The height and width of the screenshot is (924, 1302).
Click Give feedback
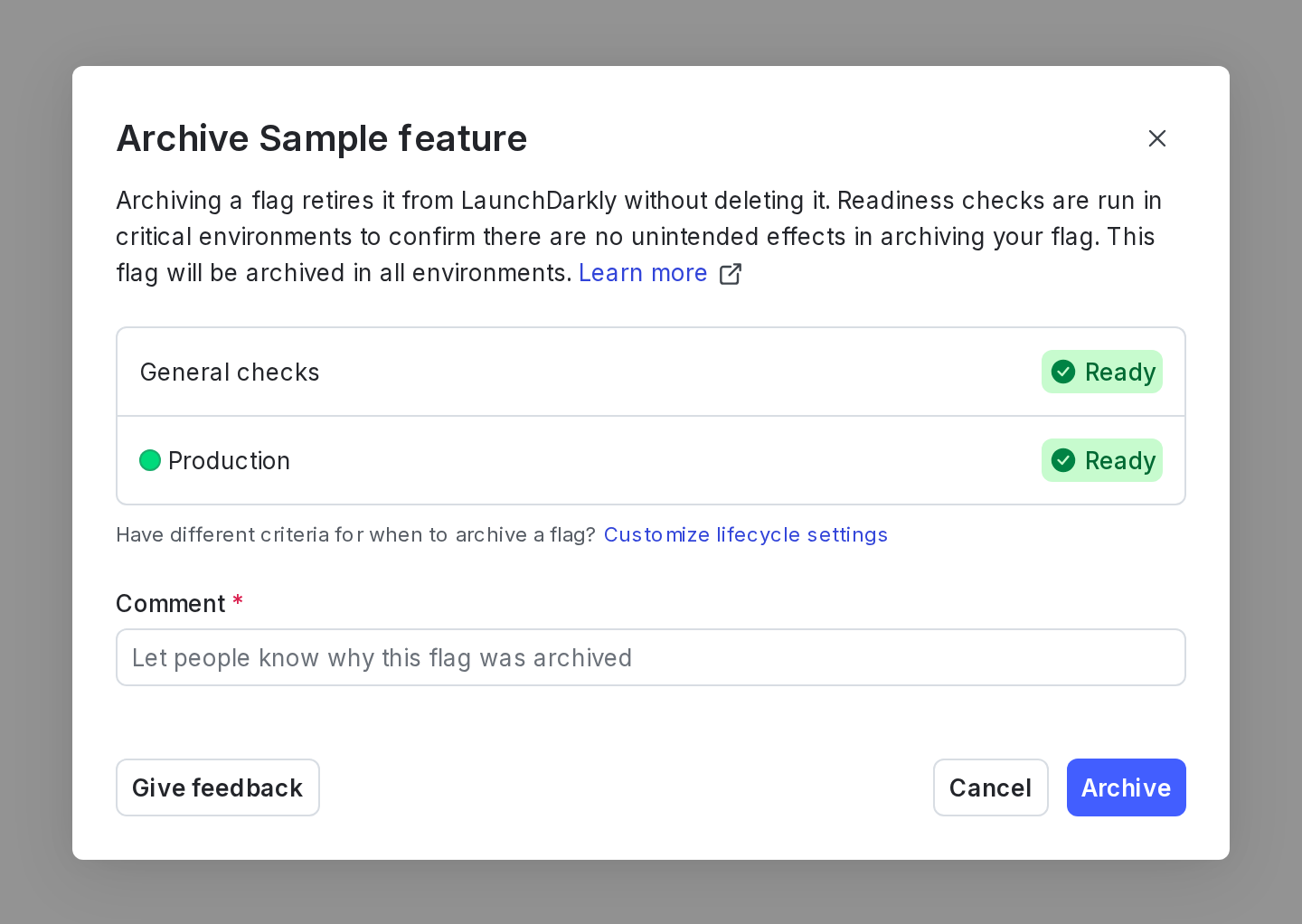[x=217, y=787]
